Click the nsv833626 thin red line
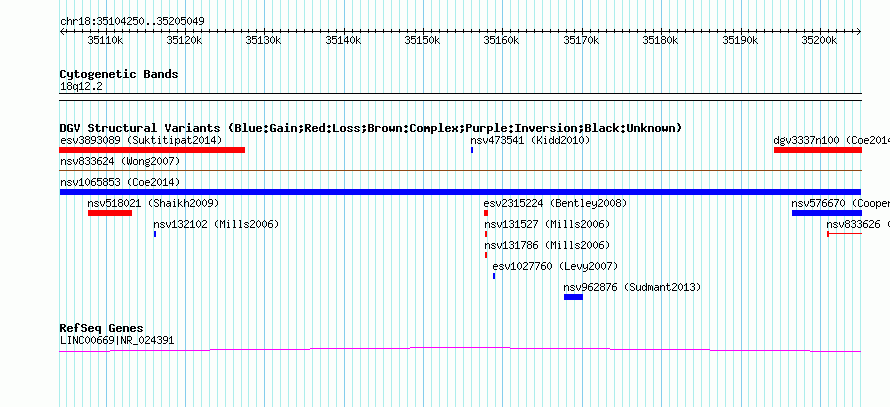 pos(845,234)
